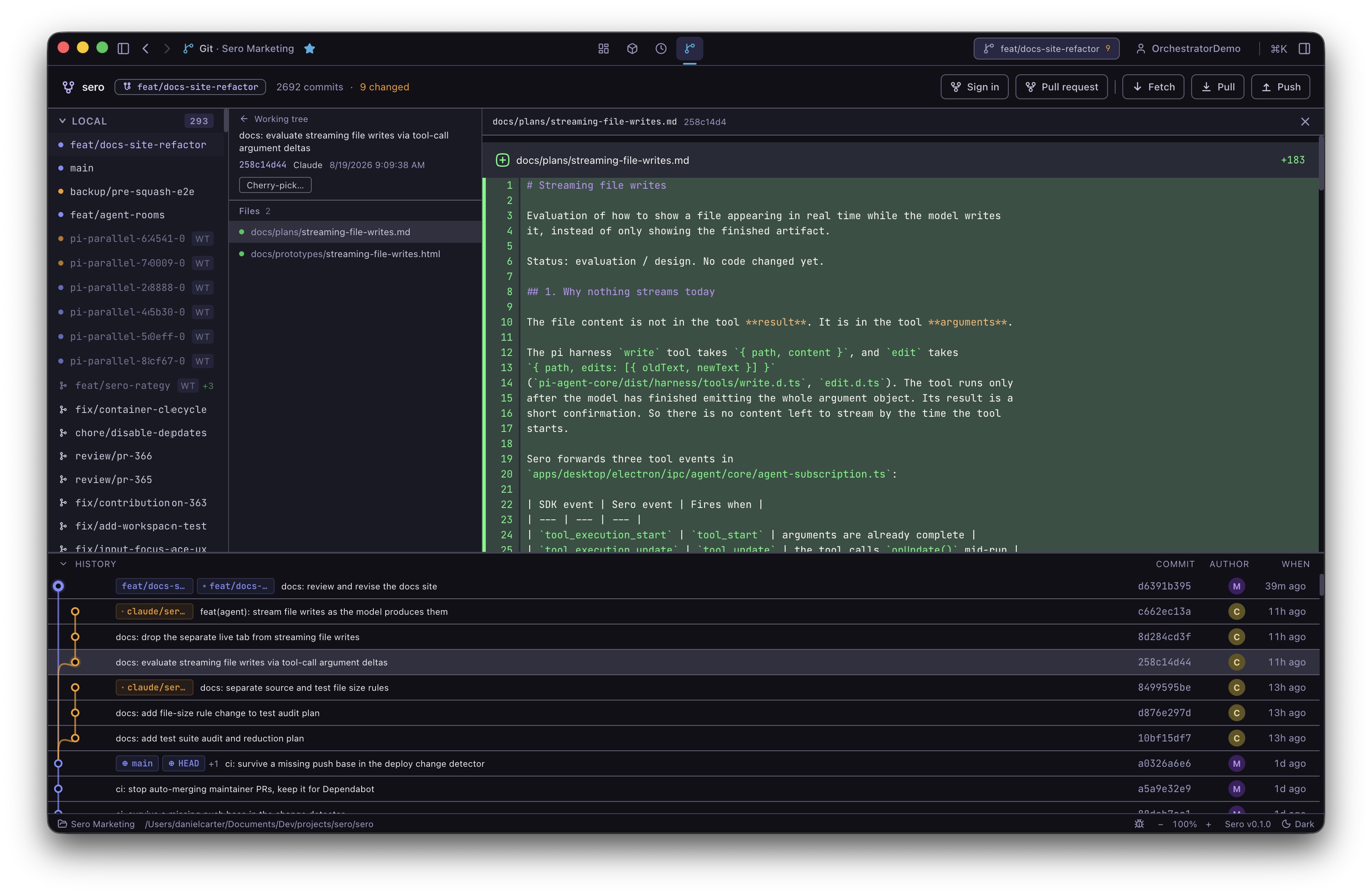Select the feat/sero-rategy branch
The image size is (1372, 896).
click(x=136, y=386)
